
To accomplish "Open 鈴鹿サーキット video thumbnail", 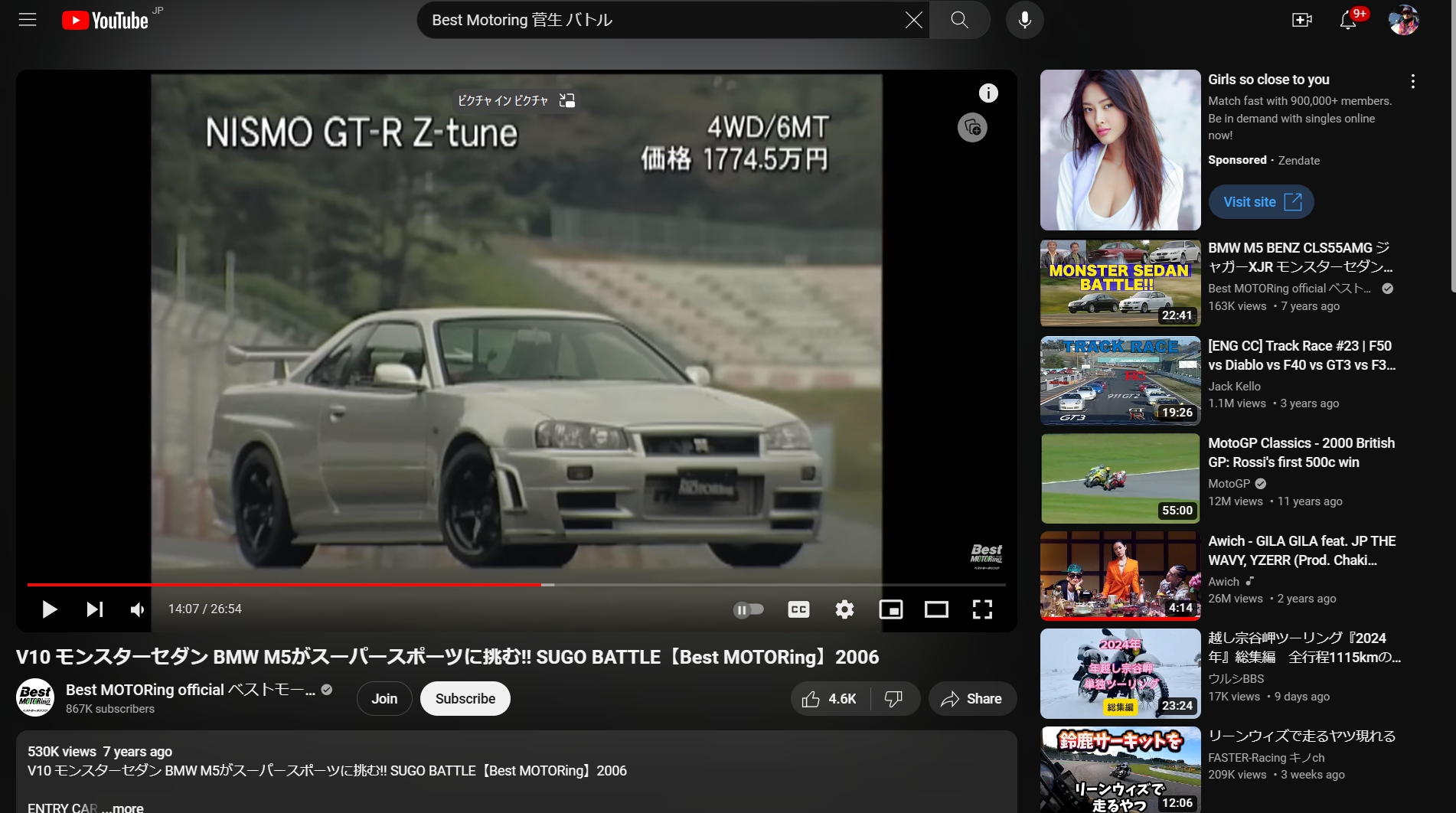I will pos(1120,769).
